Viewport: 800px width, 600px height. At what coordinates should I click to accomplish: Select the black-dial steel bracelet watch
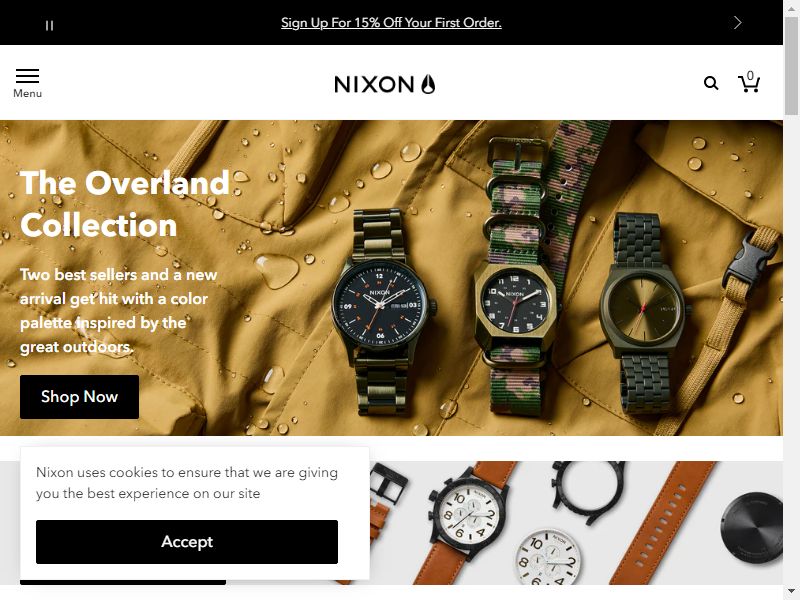pyautogui.click(x=382, y=311)
